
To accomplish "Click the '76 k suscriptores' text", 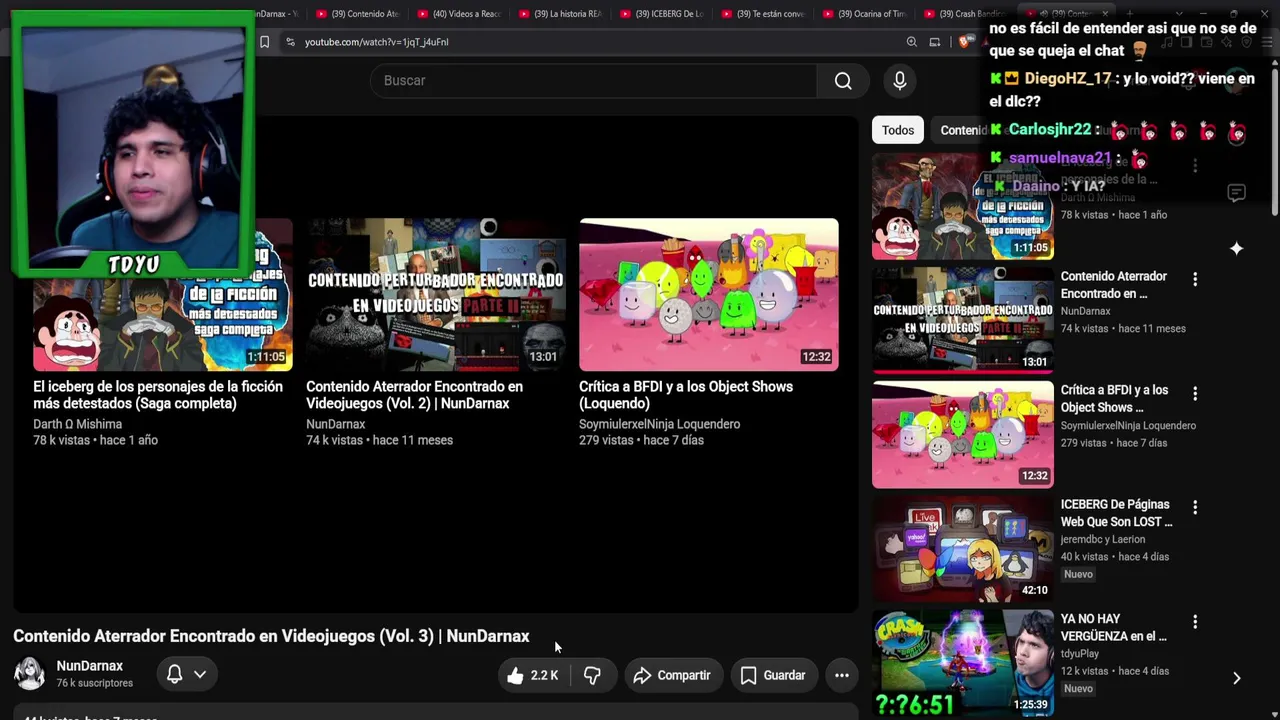I will coord(94,683).
